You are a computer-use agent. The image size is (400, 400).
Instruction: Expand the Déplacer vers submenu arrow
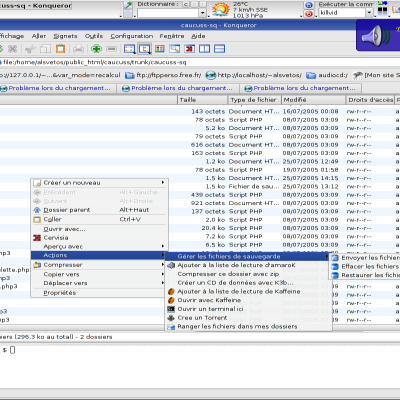(x=163, y=283)
